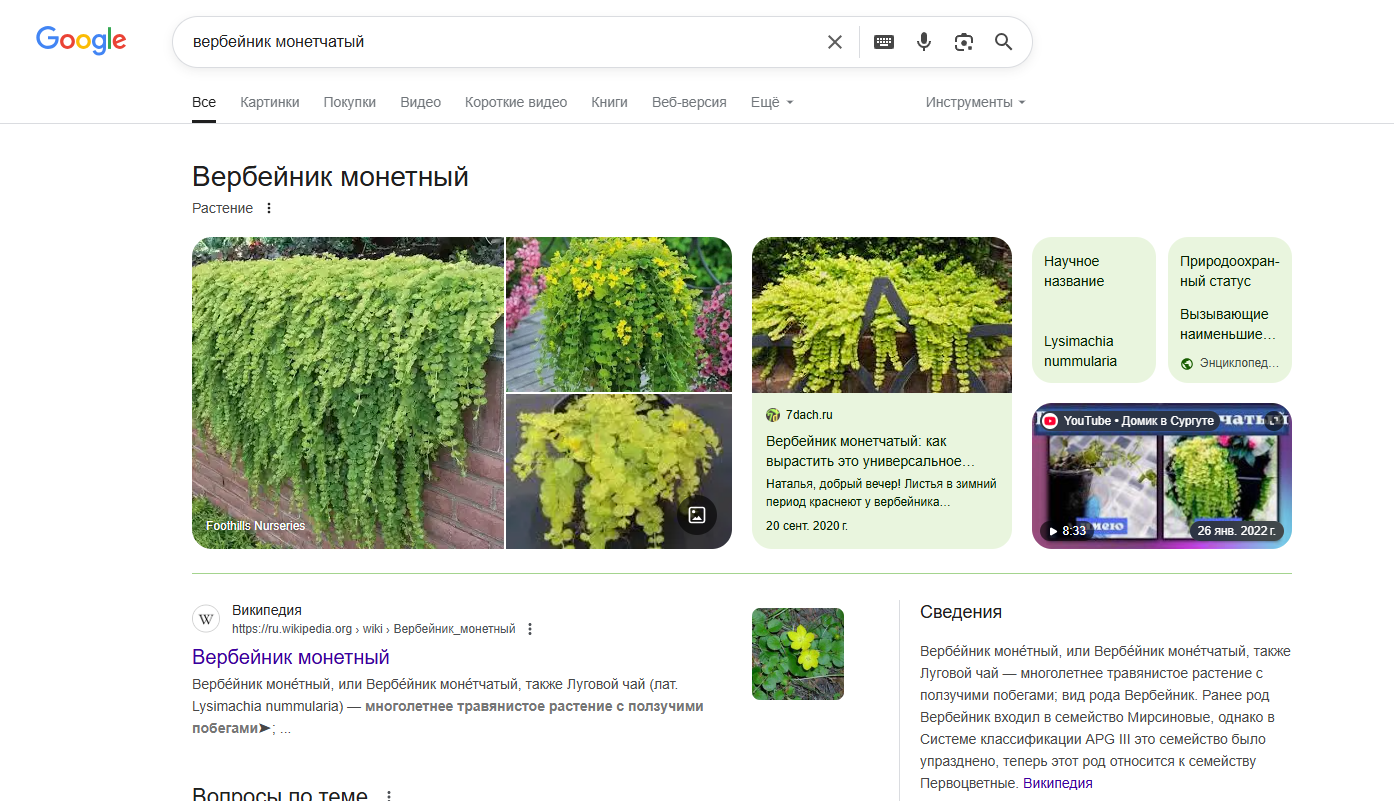Open the Foothills Nurseries plant image
Screen dimensions: 1394x801
pyautogui.click(x=347, y=392)
